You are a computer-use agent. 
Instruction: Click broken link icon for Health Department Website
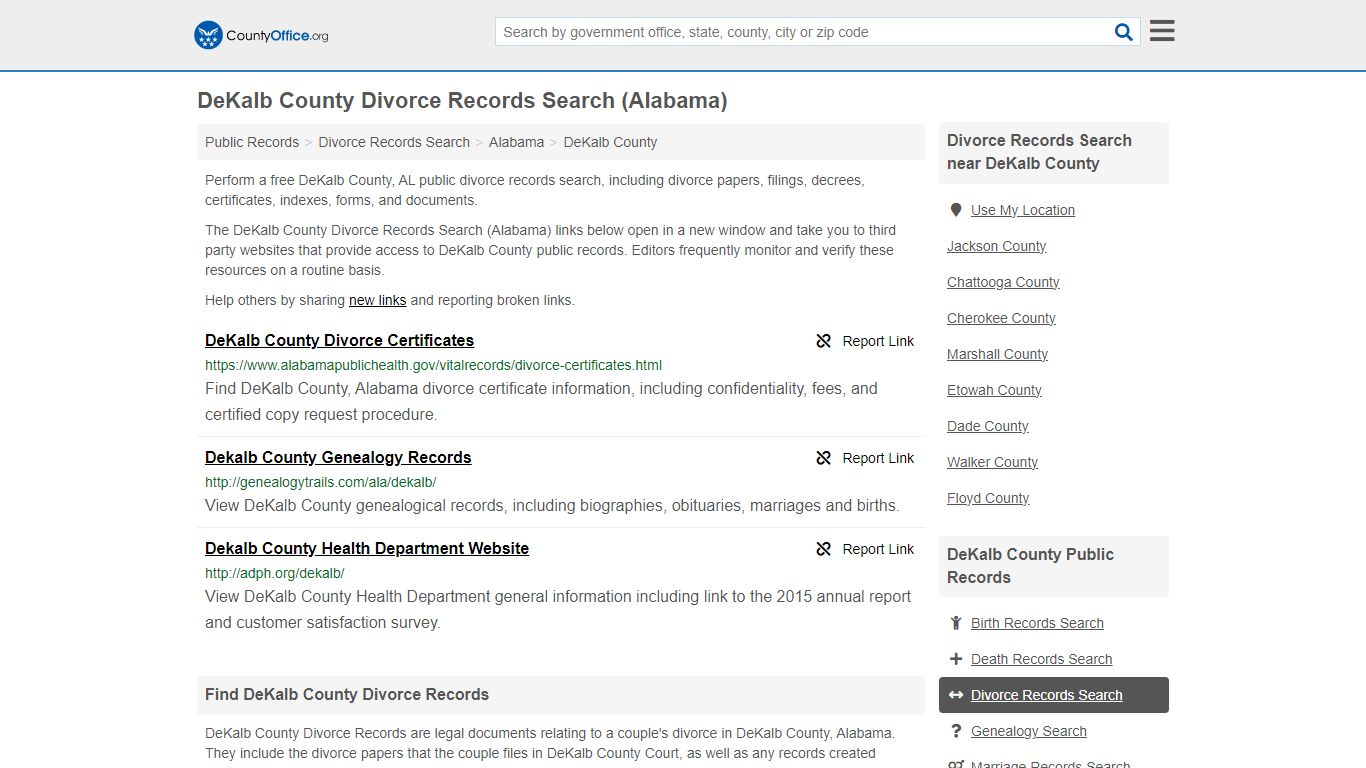click(824, 549)
